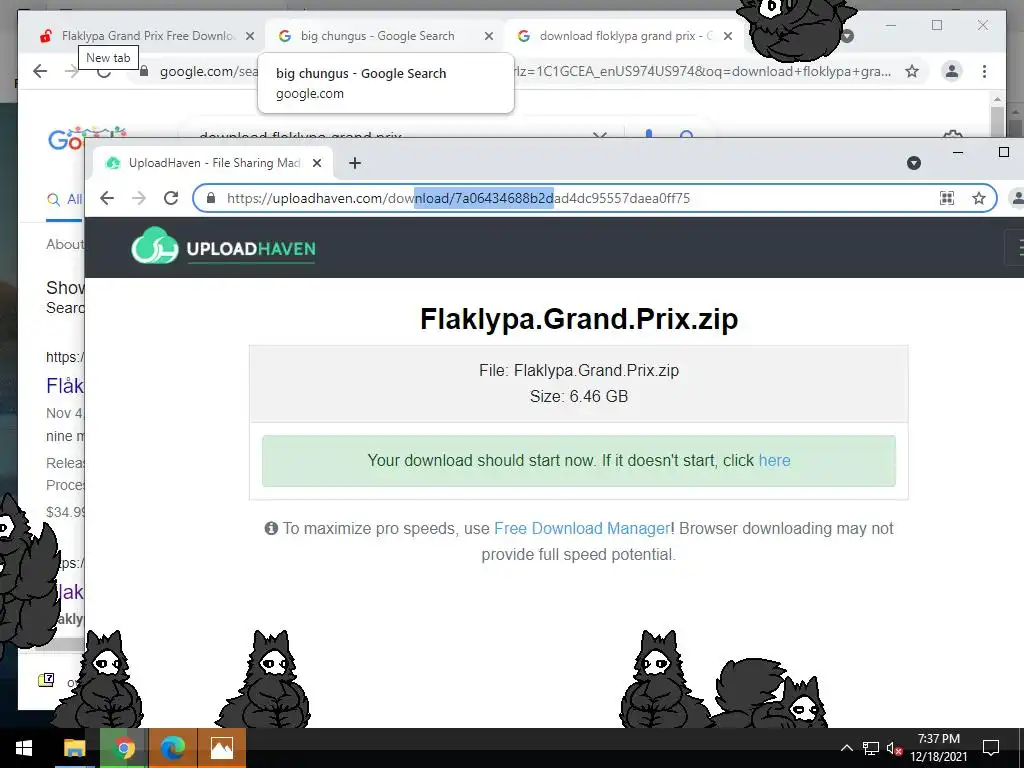Open Microsoft Edge from taskbar
This screenshot has height=768, width=1024.
[x=172, y=748]
